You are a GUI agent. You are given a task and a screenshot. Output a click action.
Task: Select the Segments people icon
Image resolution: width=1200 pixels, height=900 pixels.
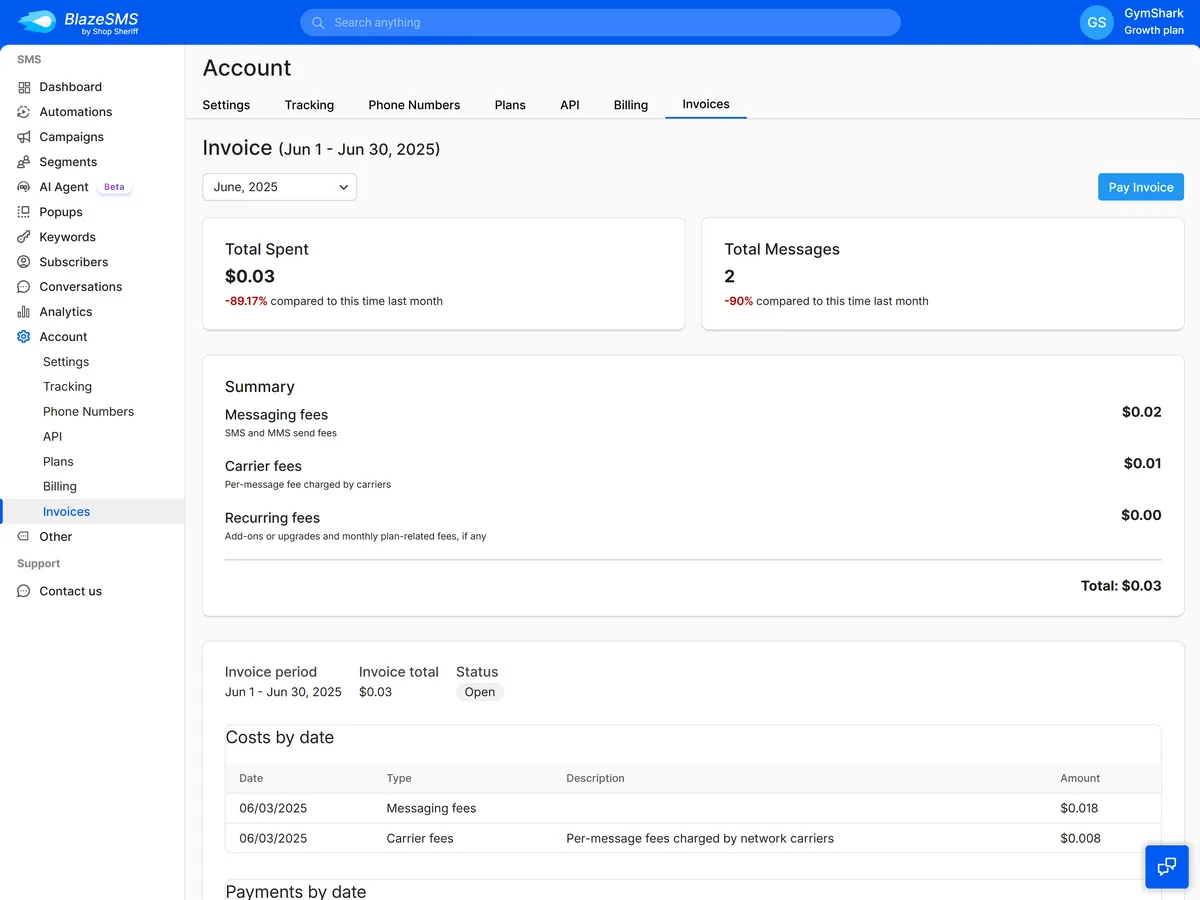[22, 162]
